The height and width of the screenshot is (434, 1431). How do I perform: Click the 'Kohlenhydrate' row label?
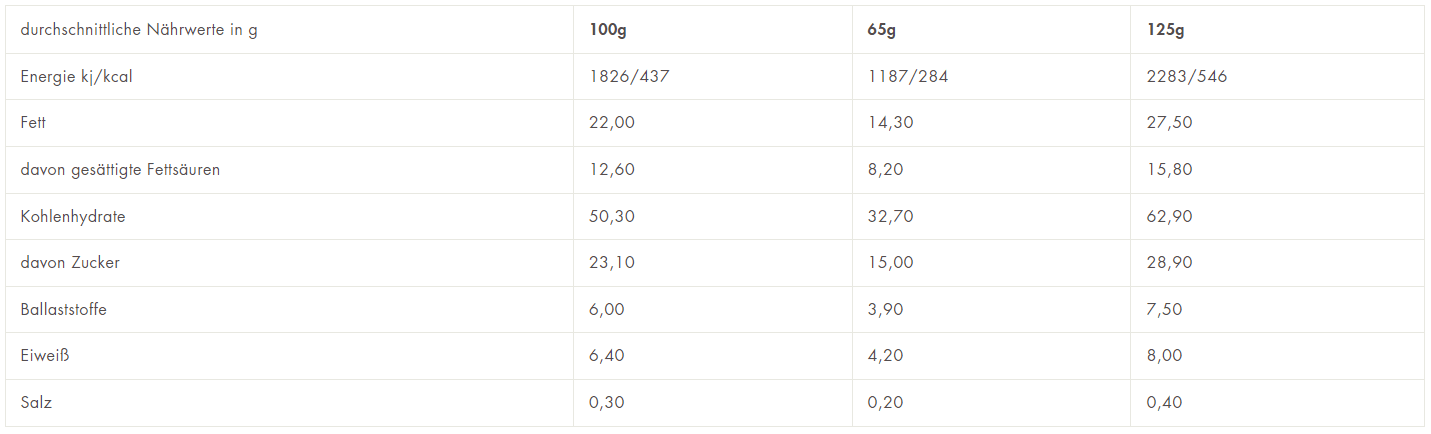(73, 216)
